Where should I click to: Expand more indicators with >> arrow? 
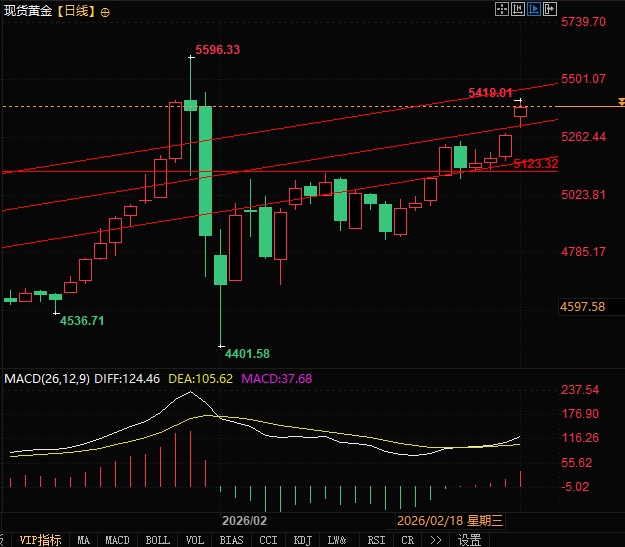tap(436, 540)
